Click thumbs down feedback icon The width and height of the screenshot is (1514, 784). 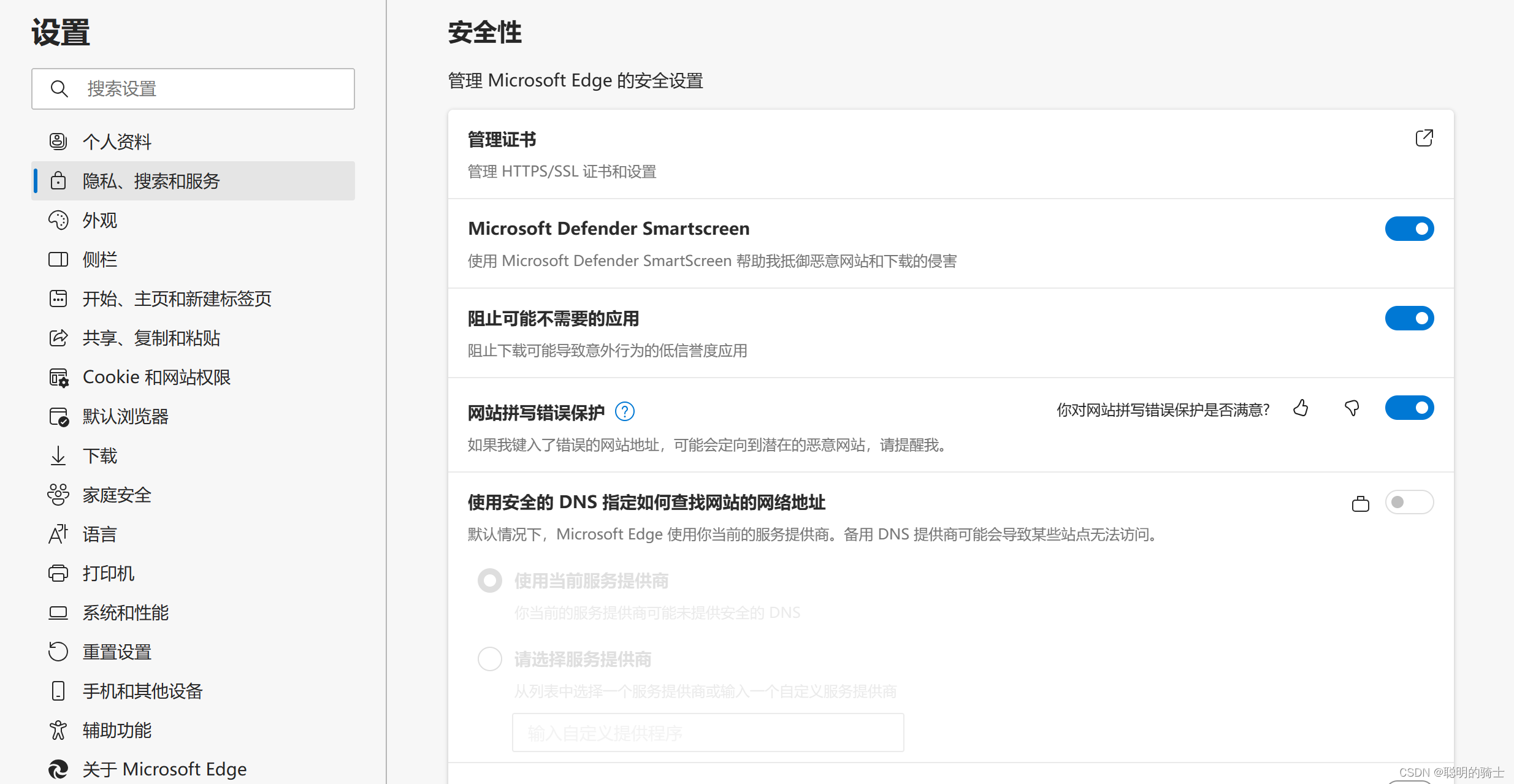(x=1352, y=408)
